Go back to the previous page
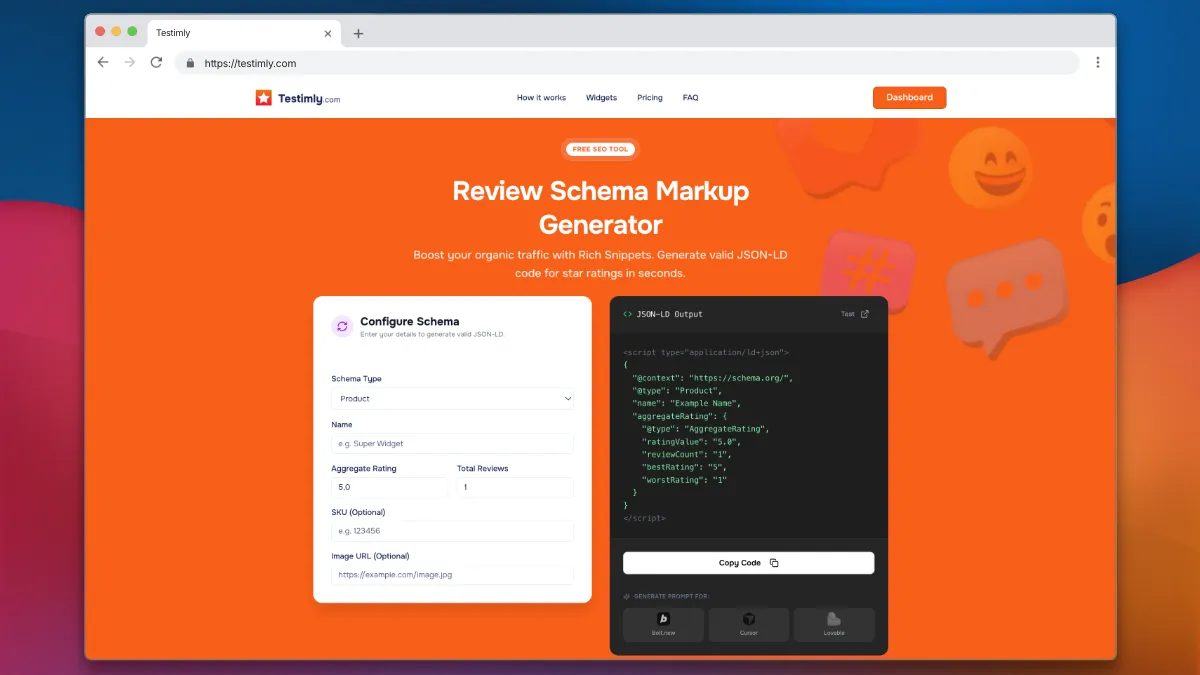This screenshot has width=1200, height=675. 103,62
